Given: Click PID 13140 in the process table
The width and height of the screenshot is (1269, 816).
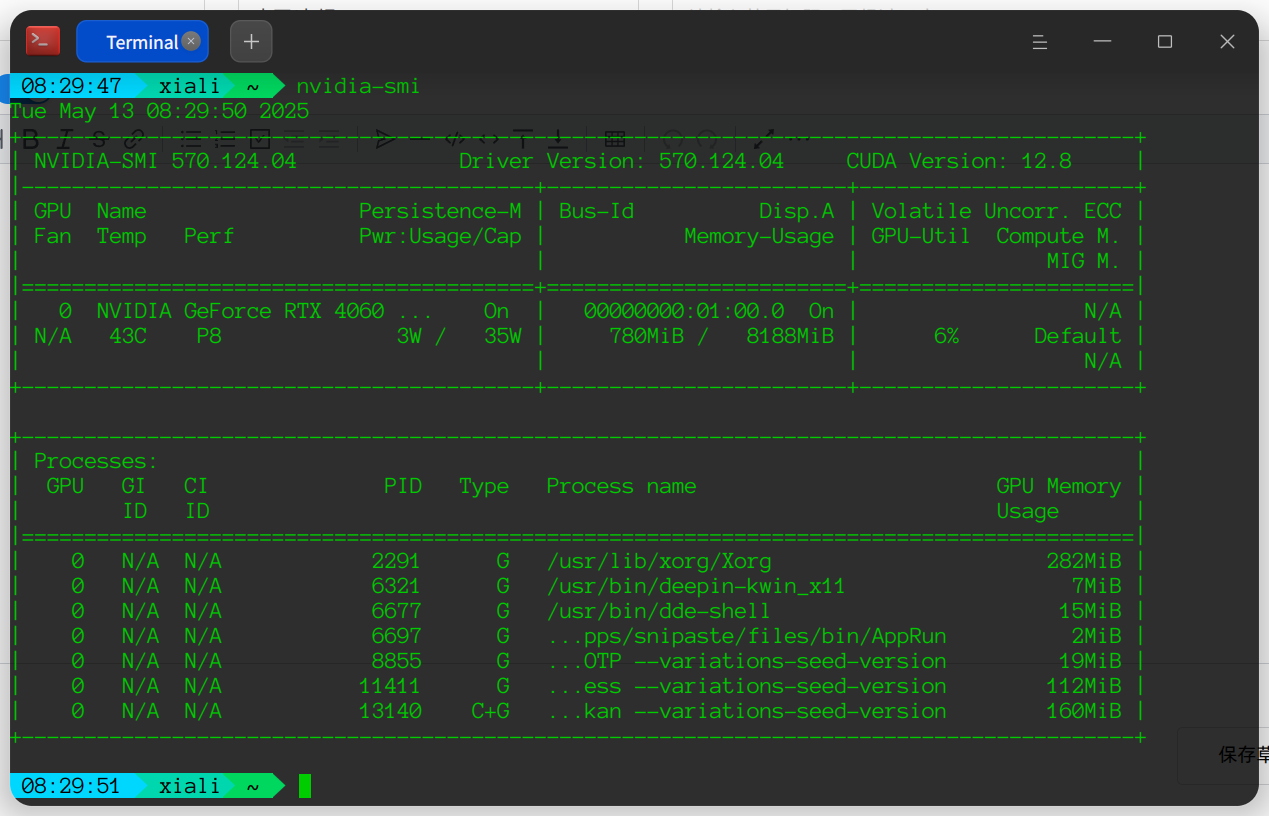Looking at the screenshot, I should click(390, 711).
